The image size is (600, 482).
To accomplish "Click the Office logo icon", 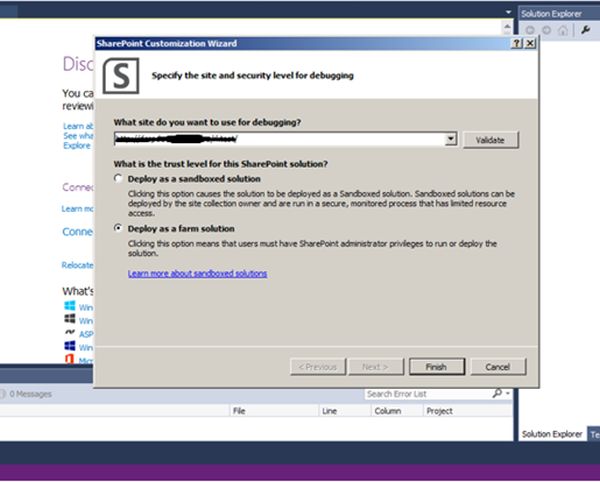I will 70,359.
